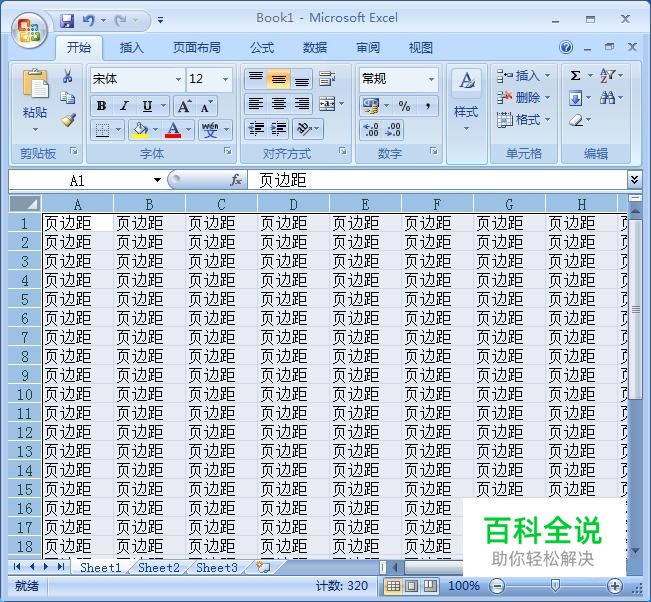
Task: Decrease font size with small A
Action: [x=206, y=107]
